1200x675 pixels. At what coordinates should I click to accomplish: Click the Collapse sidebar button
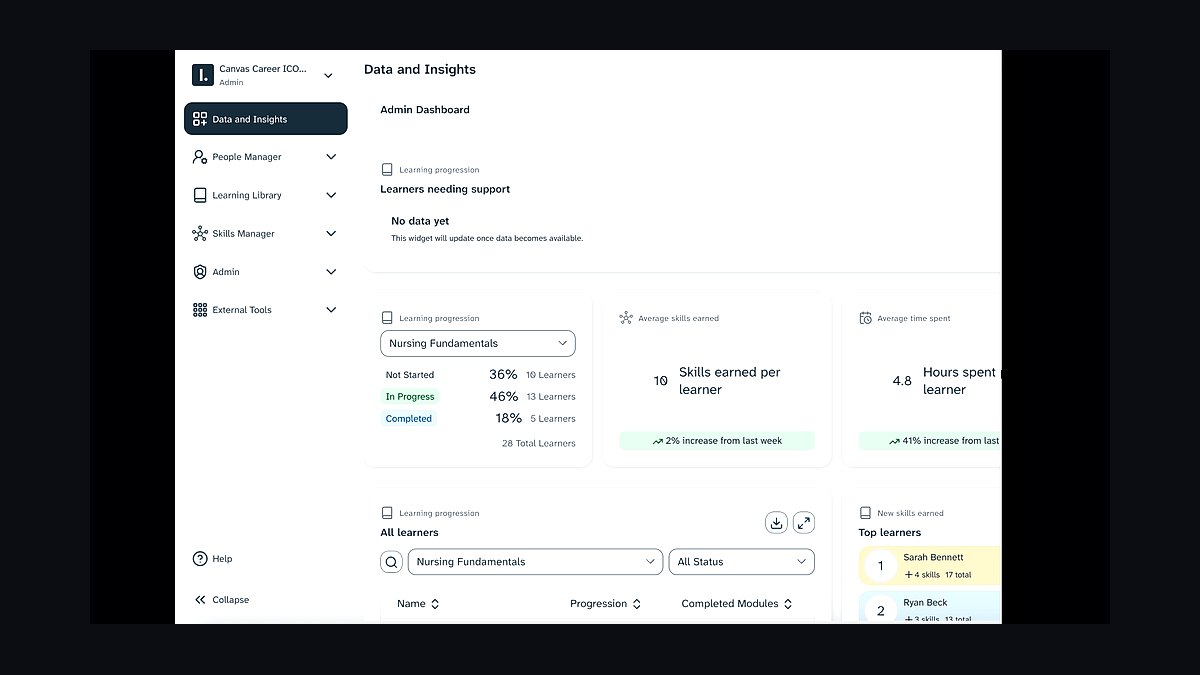point(222,600)
